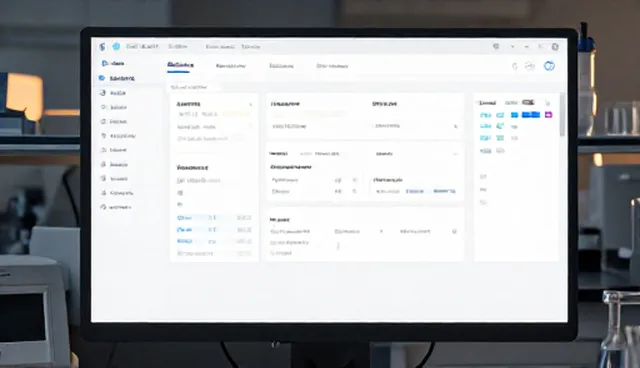The width and height of the screenshot is (640, 368).
Task: Click the second blue link in the middle card
Action: click(x=444, y=191)
